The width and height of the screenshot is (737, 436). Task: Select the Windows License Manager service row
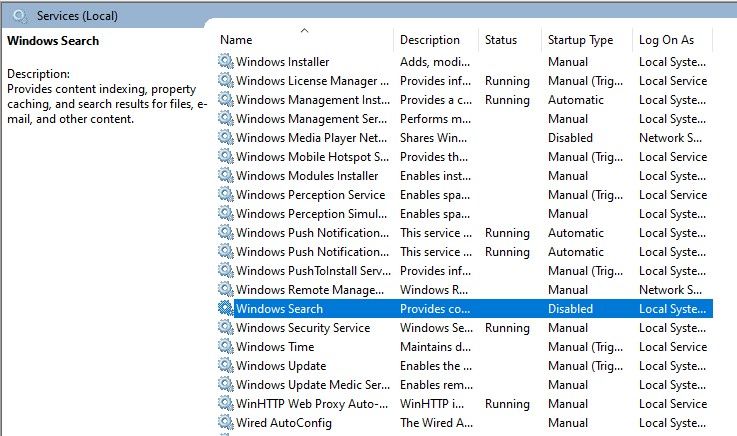(x=312, y=81)
